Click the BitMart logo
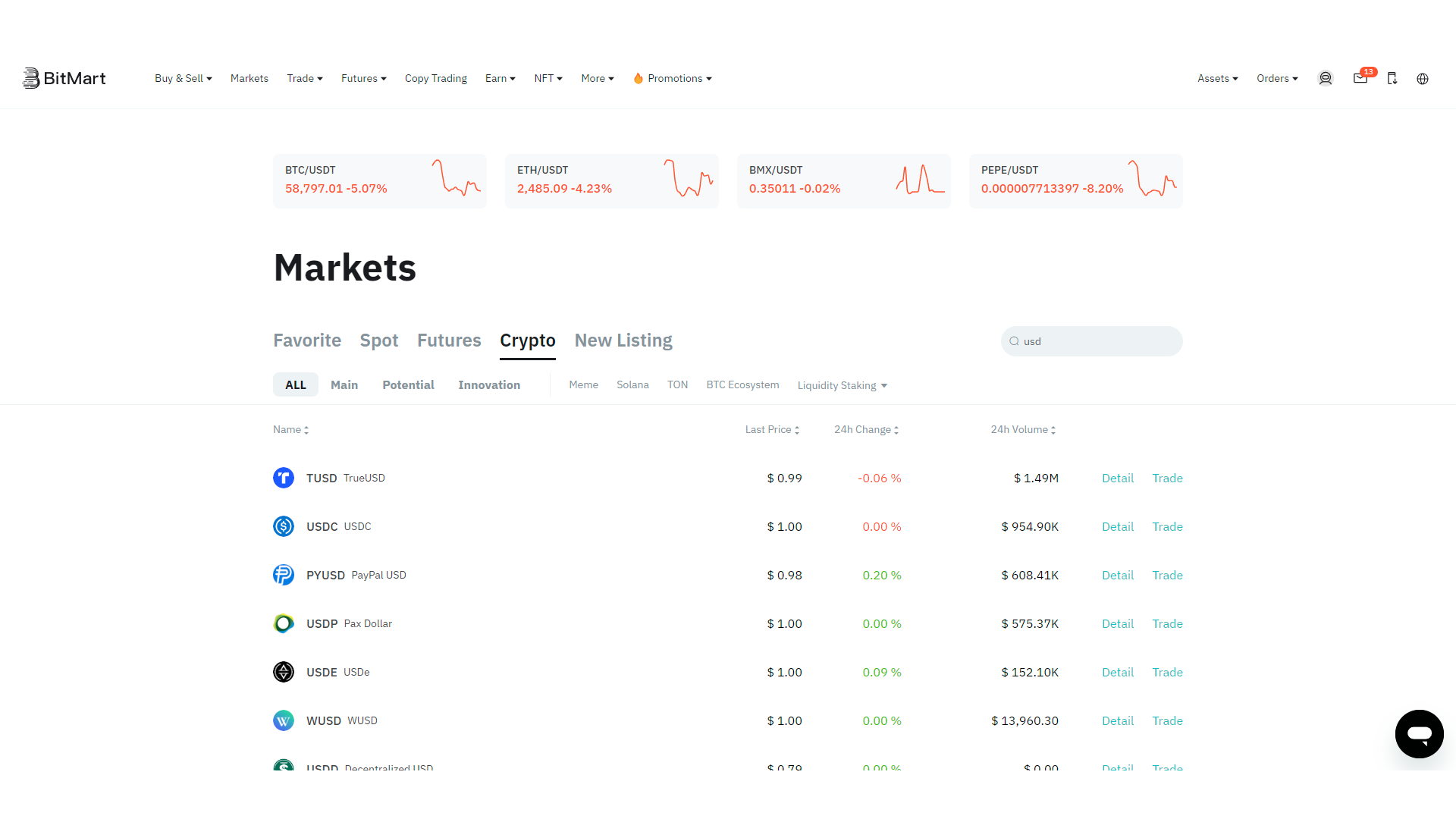 tap(64, 78)
